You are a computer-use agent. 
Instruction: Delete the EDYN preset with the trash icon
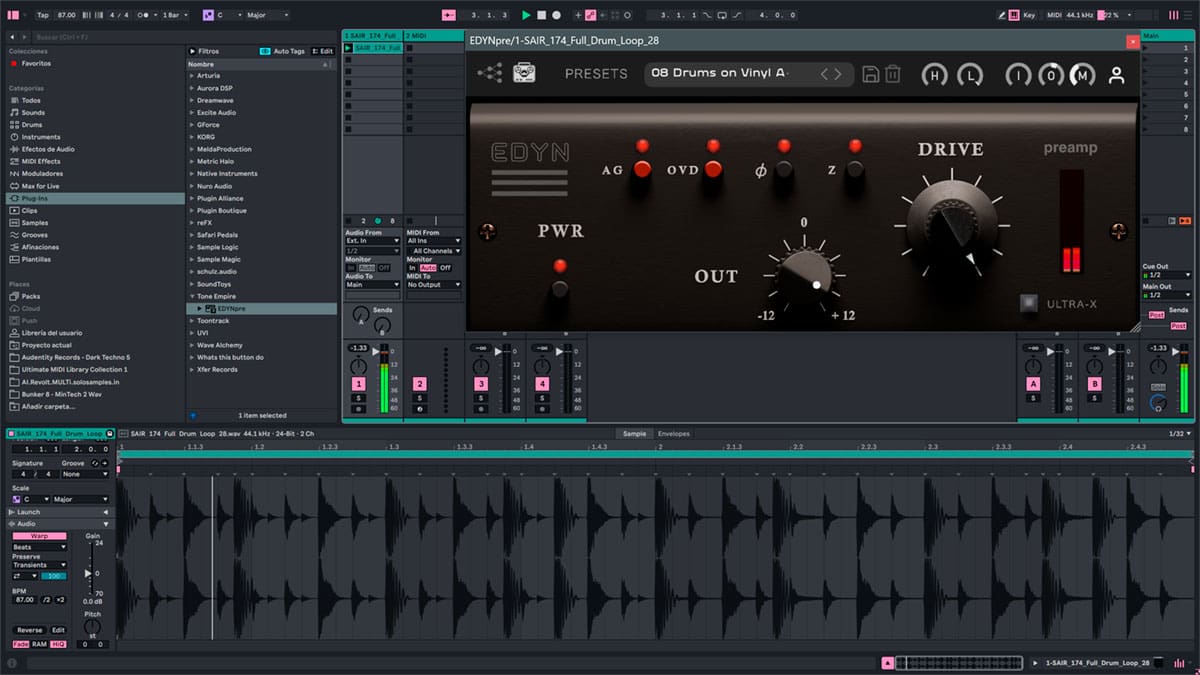(x=893, y=74)
